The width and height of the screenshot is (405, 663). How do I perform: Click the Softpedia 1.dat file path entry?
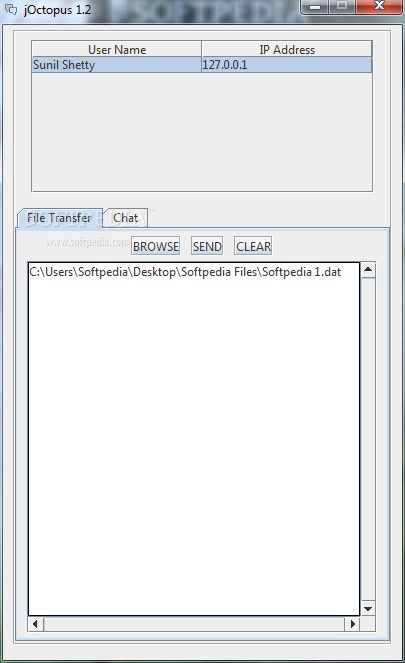coord(185,272)
